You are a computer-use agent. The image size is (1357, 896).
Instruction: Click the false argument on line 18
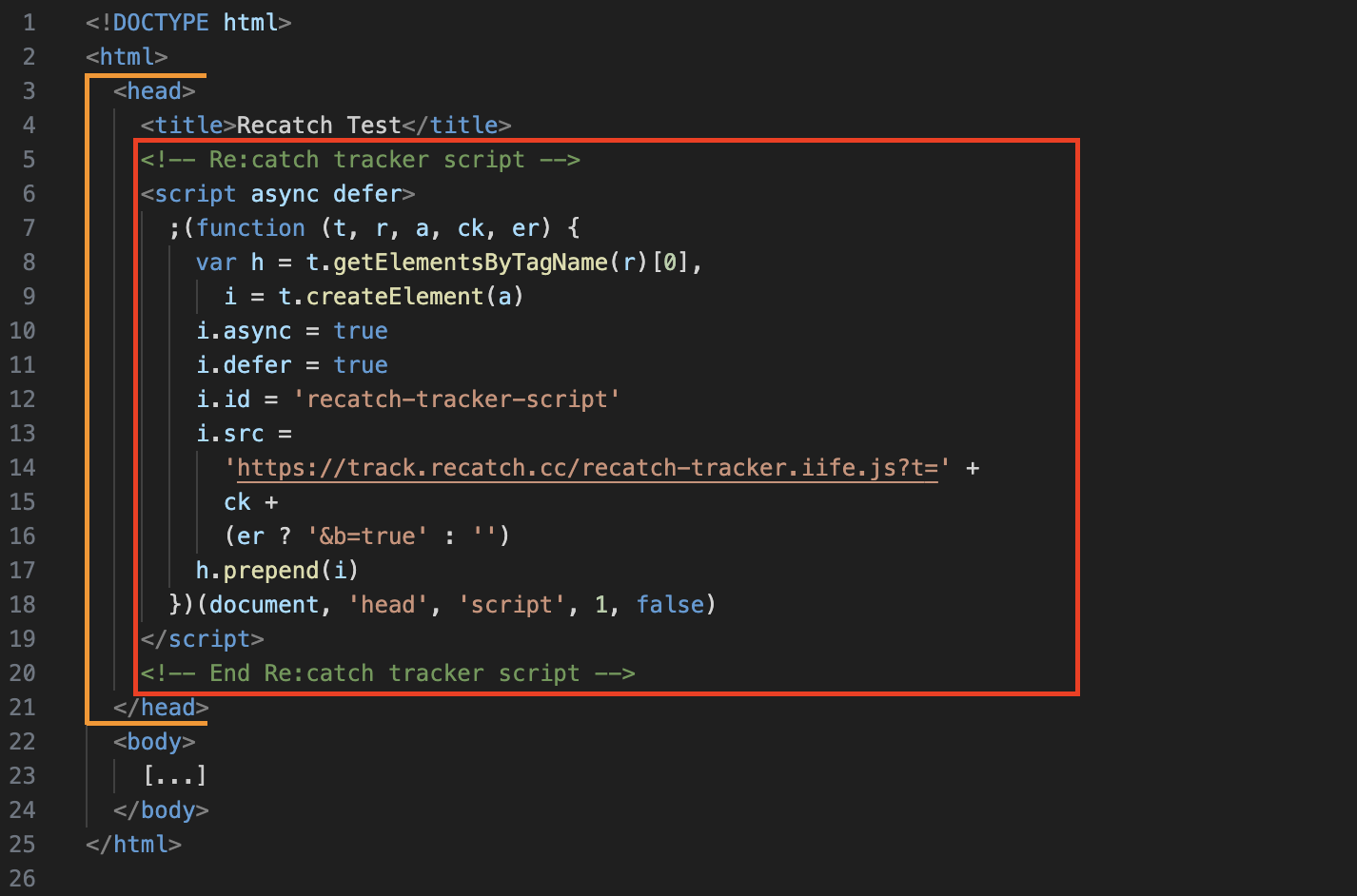pos(670,605)
